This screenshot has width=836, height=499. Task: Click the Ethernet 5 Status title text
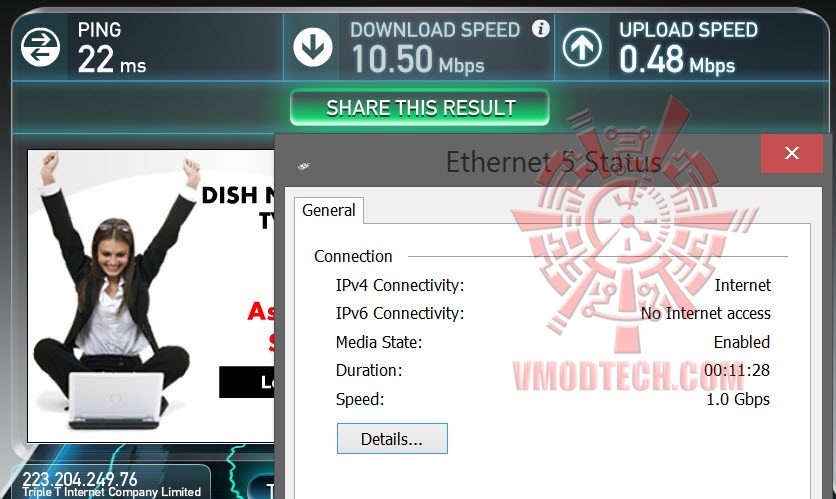pyautogui.click(x=553, y=162)
